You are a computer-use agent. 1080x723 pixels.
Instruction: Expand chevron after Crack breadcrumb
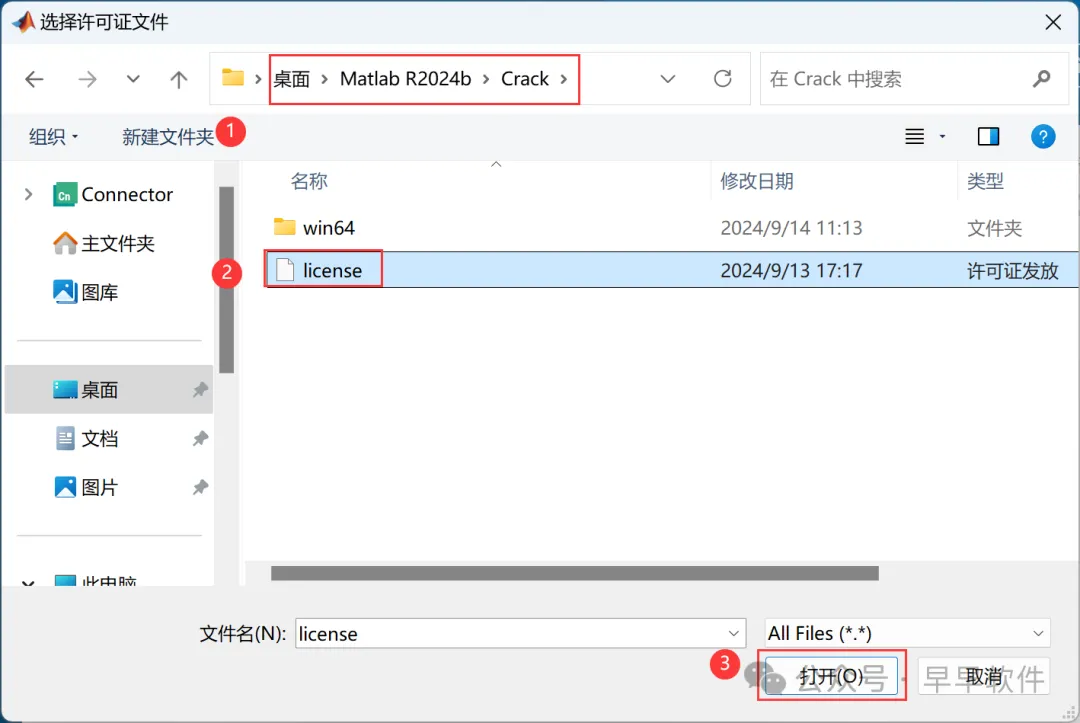point(563,79)
